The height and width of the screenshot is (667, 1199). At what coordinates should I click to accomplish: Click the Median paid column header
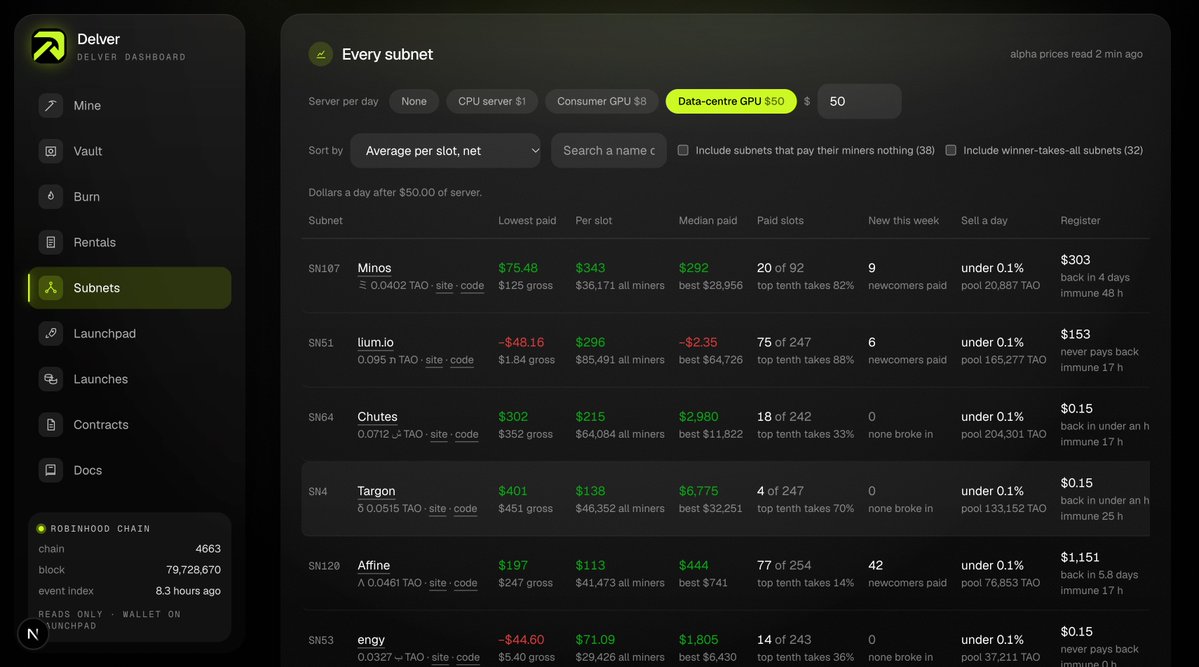(707, 220)
